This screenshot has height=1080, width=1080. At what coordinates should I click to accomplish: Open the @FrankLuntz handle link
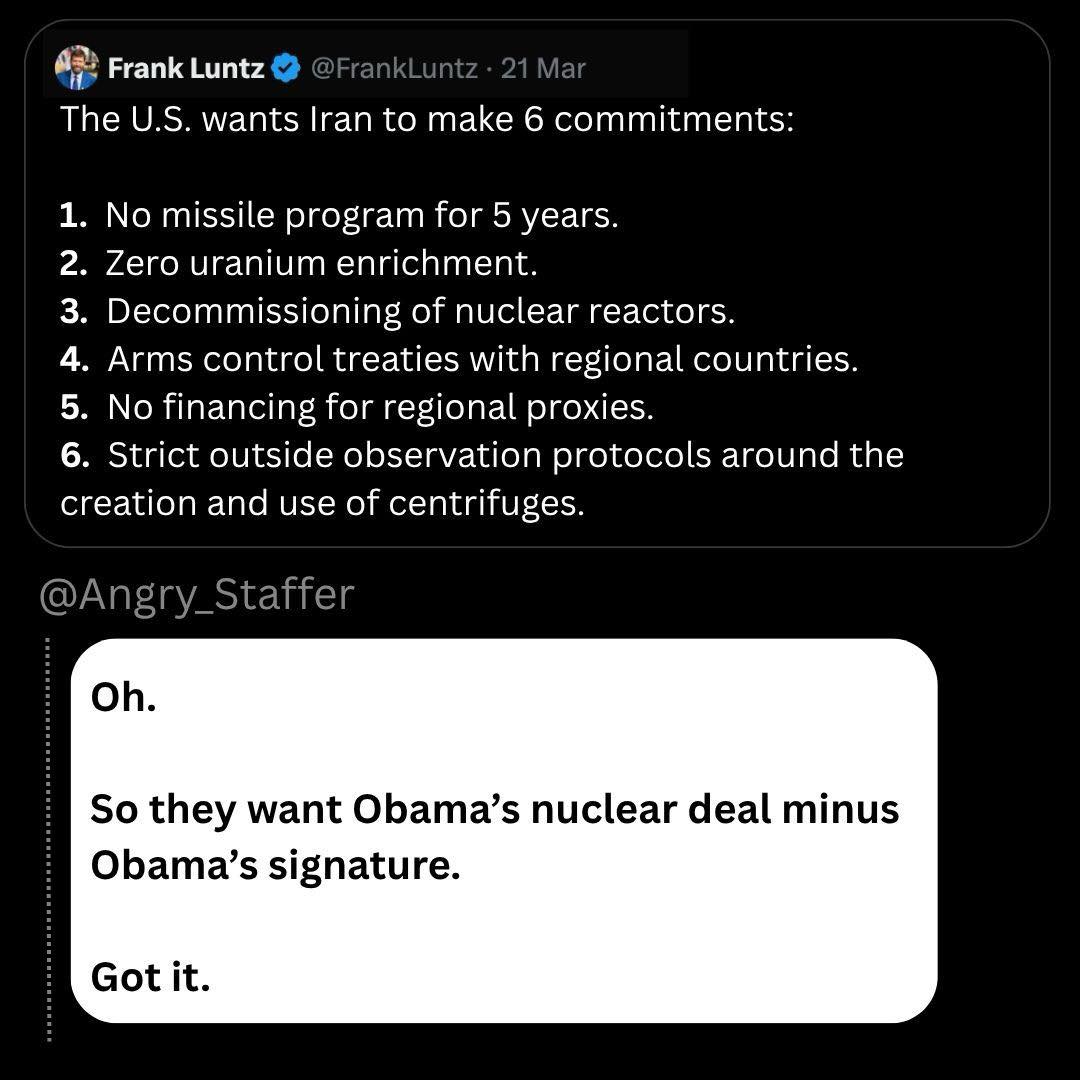(393, 68)
